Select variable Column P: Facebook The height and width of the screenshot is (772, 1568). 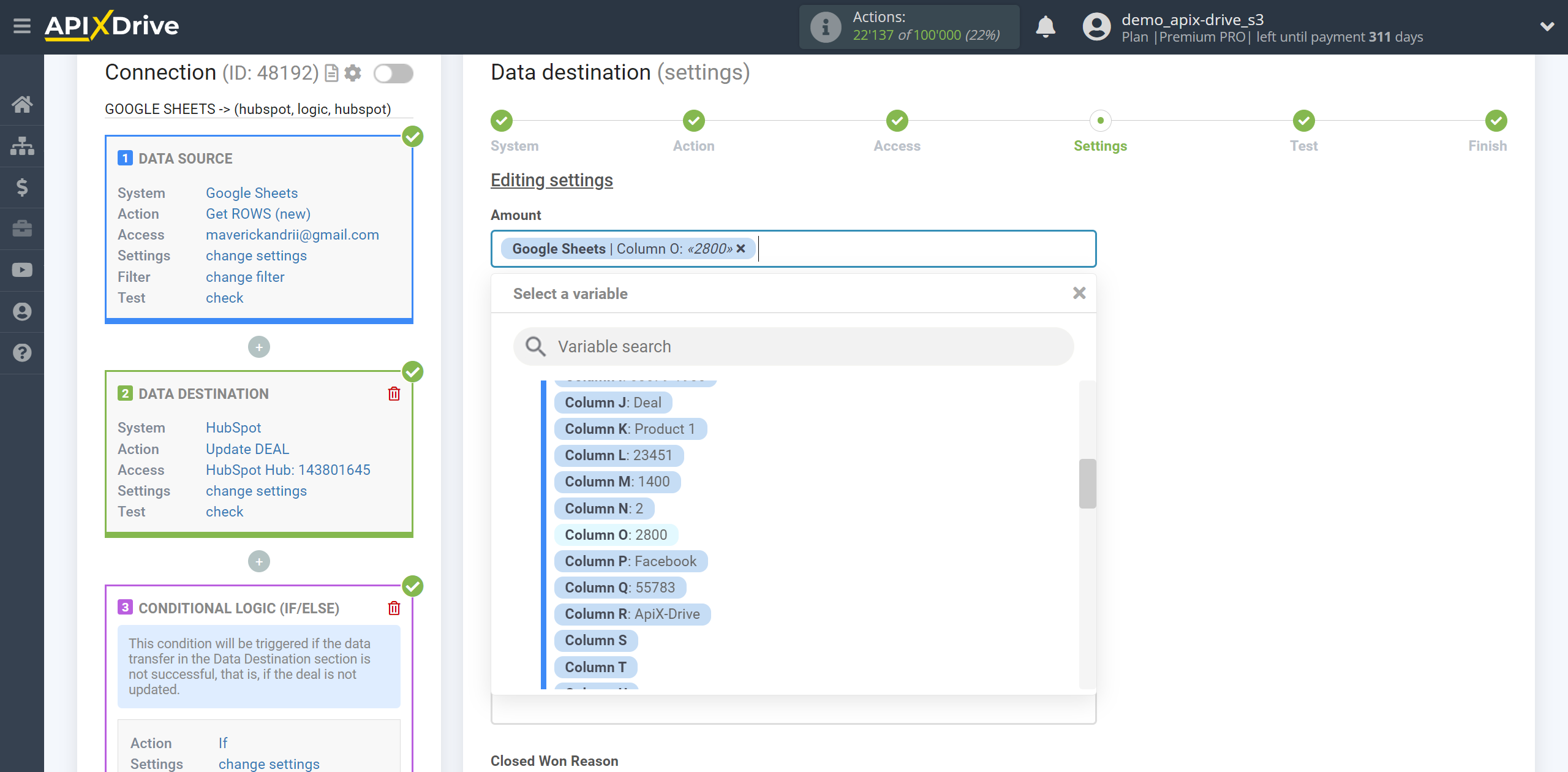pos(631,561)
